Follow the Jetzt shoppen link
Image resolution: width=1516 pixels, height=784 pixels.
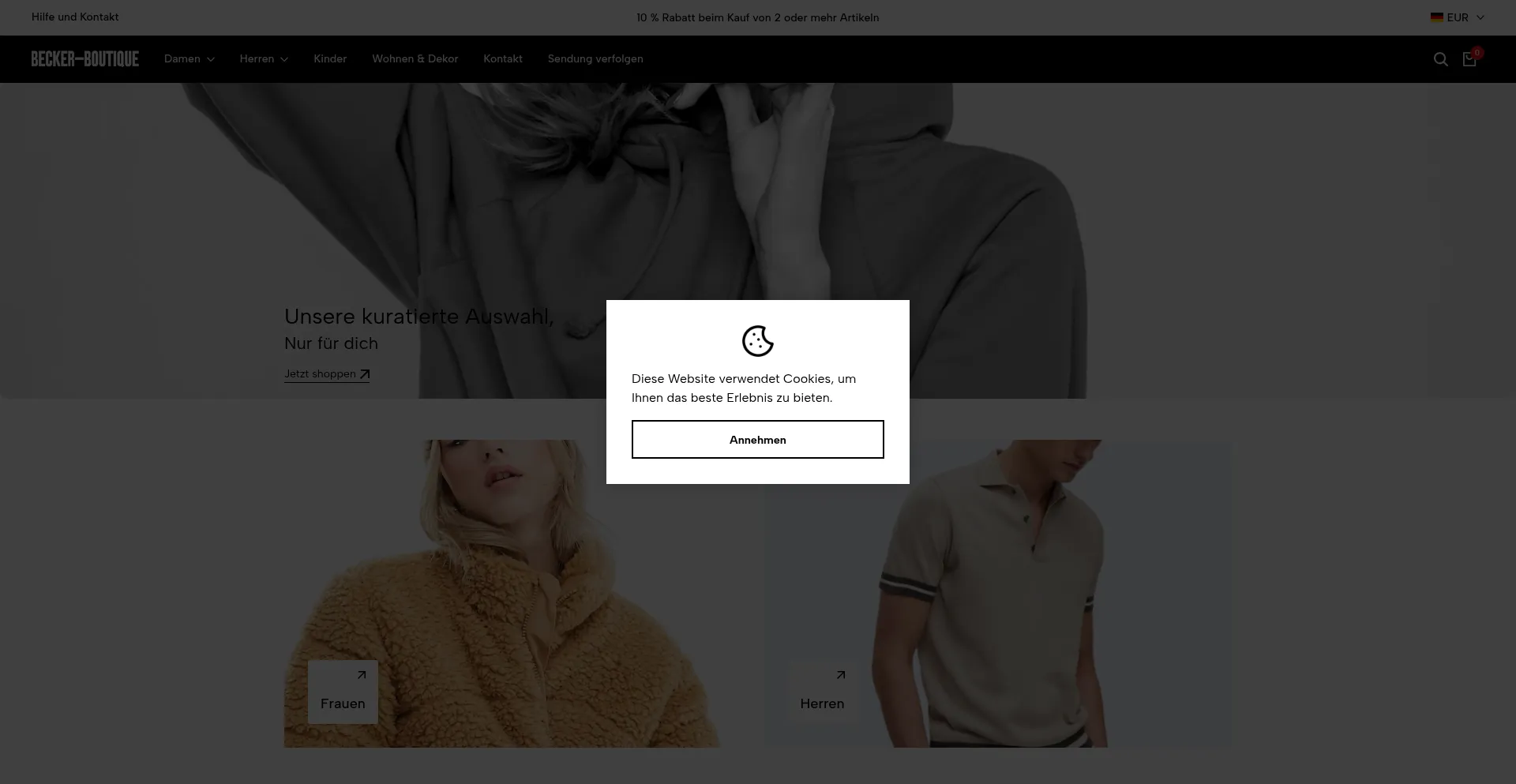coord(320,374)
